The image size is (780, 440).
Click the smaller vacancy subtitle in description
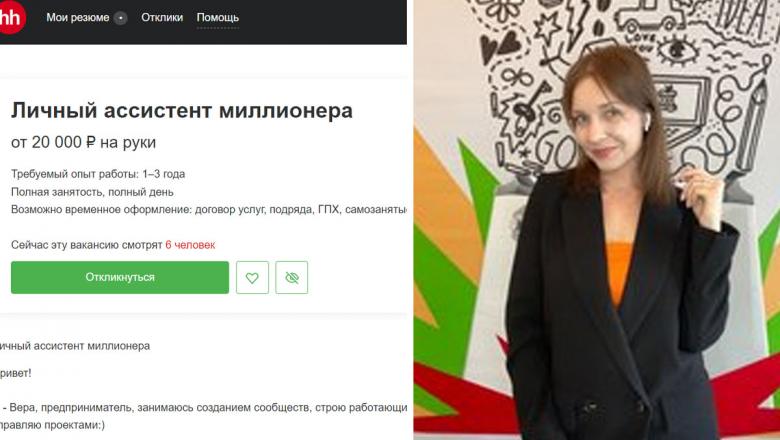point(75,346)
